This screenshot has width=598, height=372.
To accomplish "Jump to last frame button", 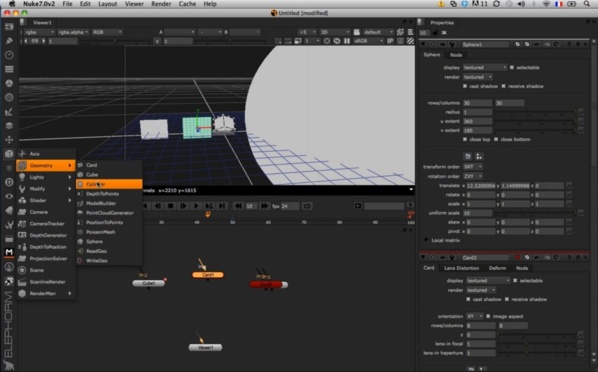I will (222, 206).
